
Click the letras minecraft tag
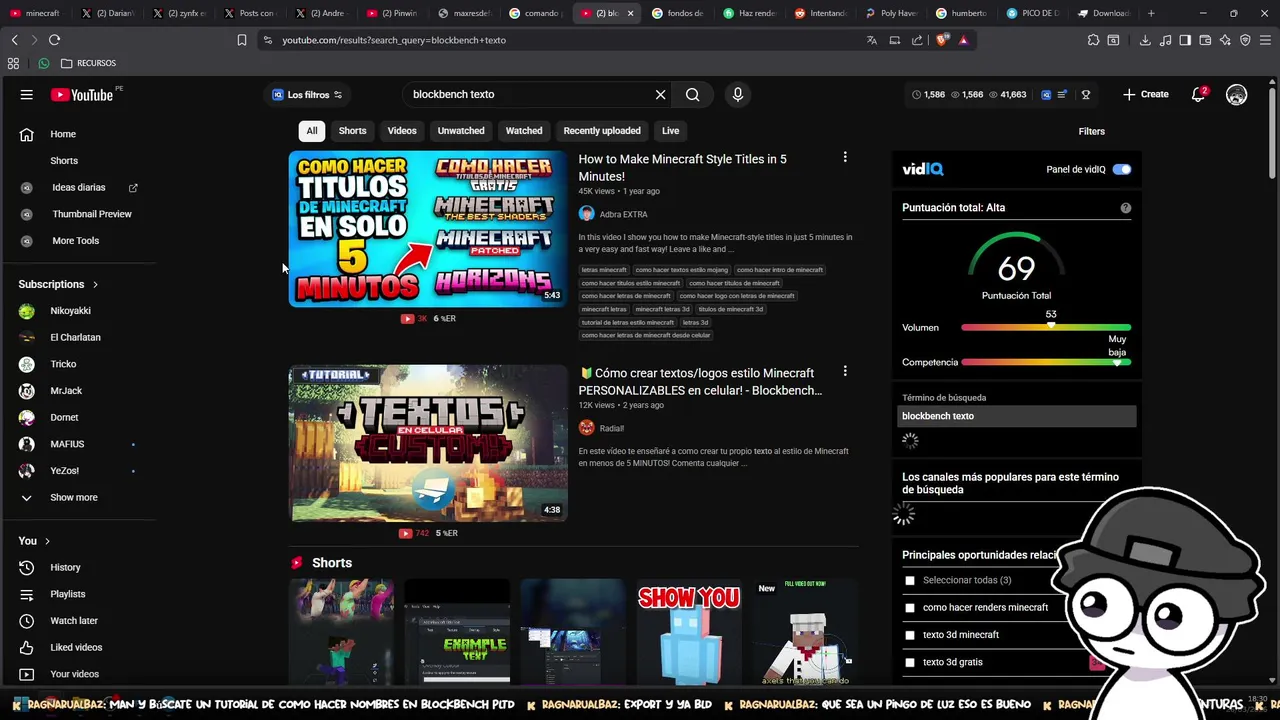pyautogui.click(x=604, y=270)
